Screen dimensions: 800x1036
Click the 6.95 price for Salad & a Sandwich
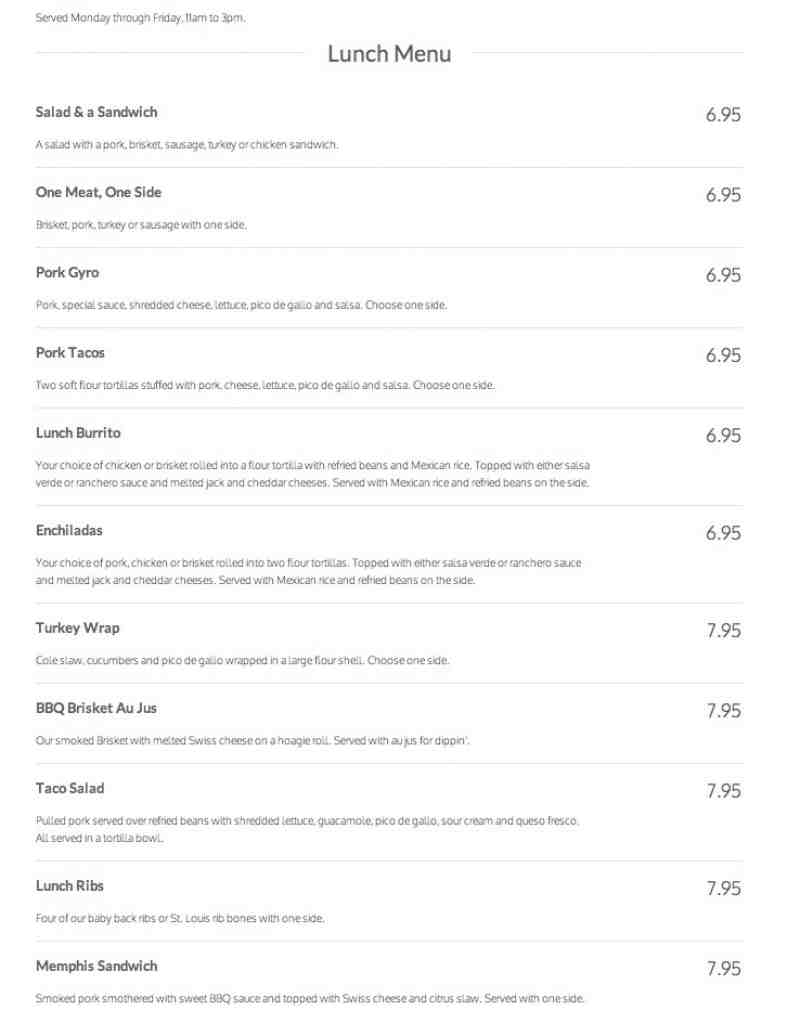pos(723,114)
